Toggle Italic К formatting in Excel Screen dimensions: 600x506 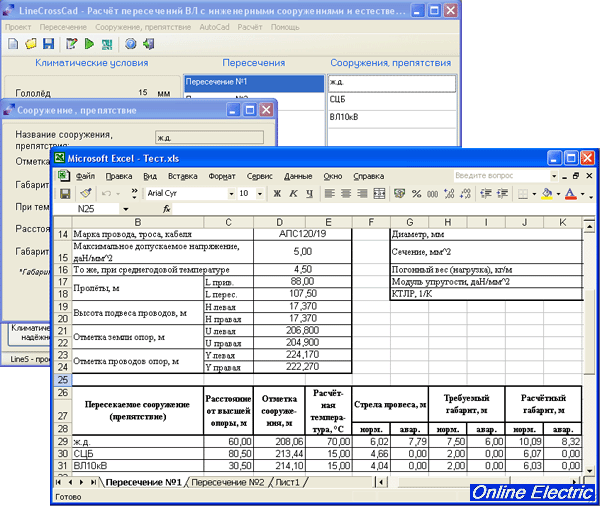293,194
